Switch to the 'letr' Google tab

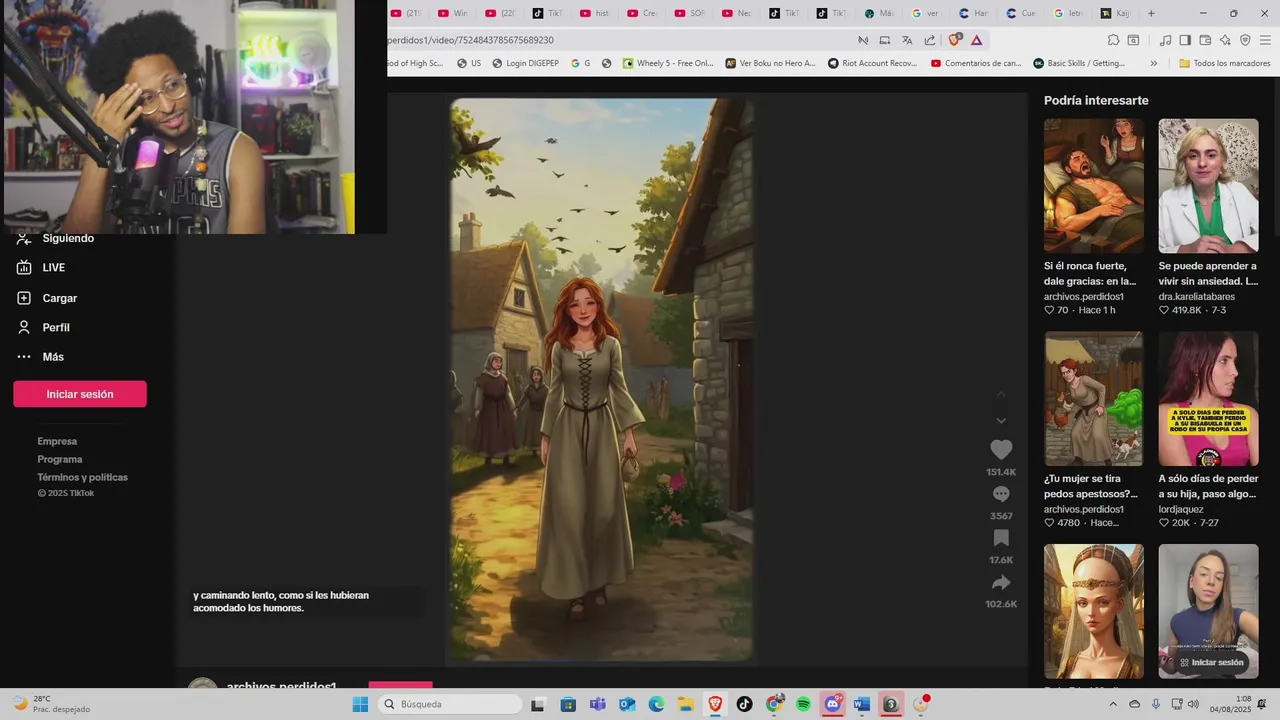click(x=1068, y=13)
